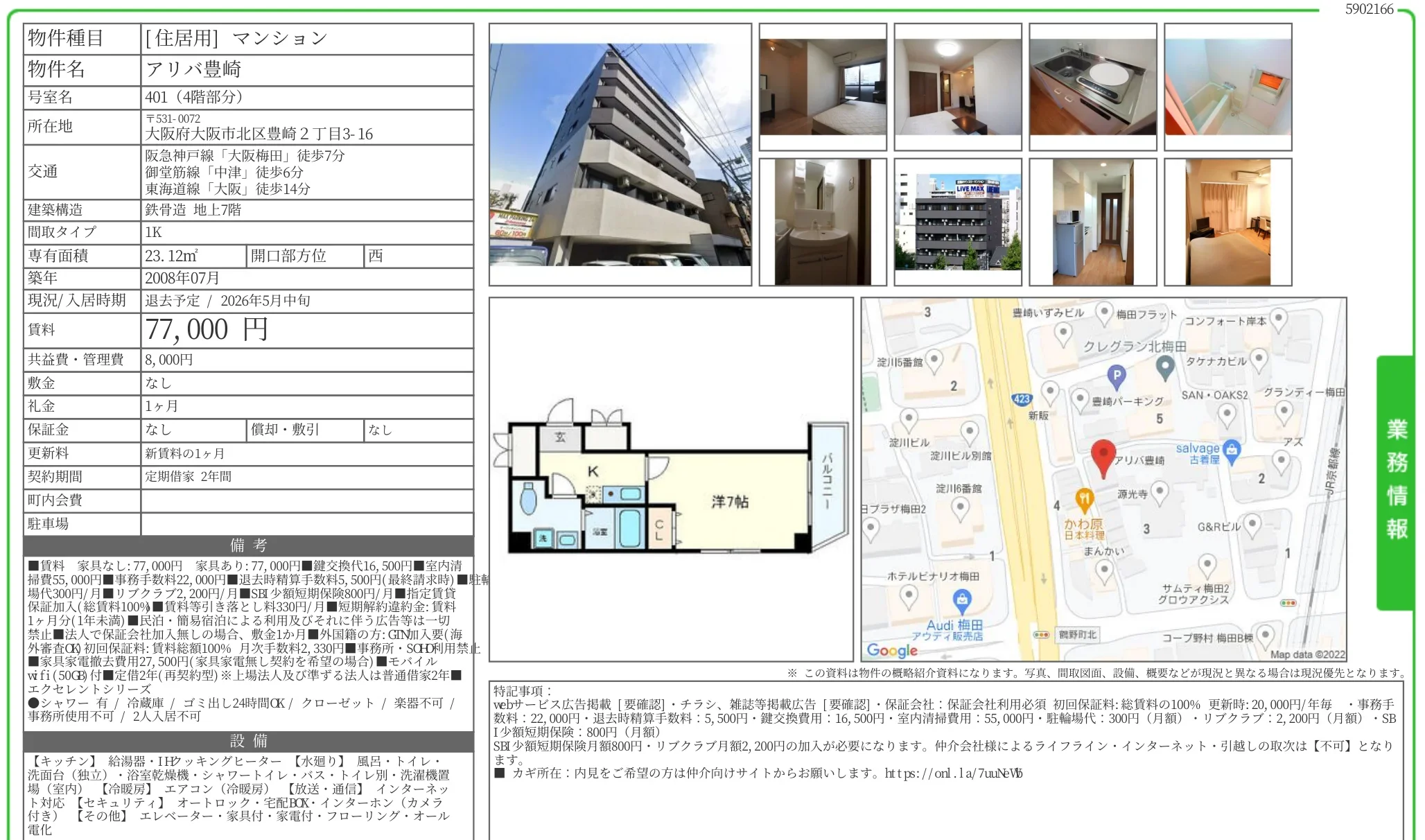Screen dimensions: 1425x840
Task: Click the 備考 section header
Action: point(248,545)
